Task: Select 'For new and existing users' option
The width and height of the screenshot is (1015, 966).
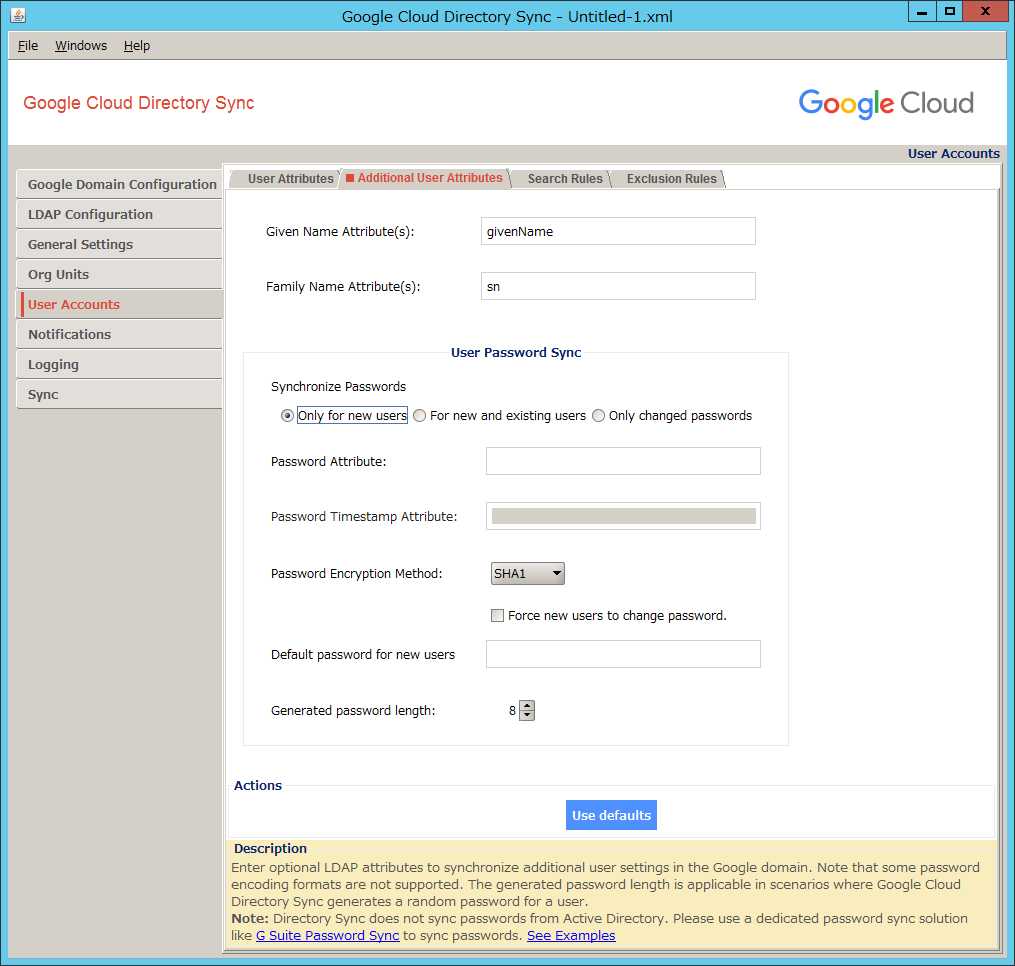Action: [420, 416]
